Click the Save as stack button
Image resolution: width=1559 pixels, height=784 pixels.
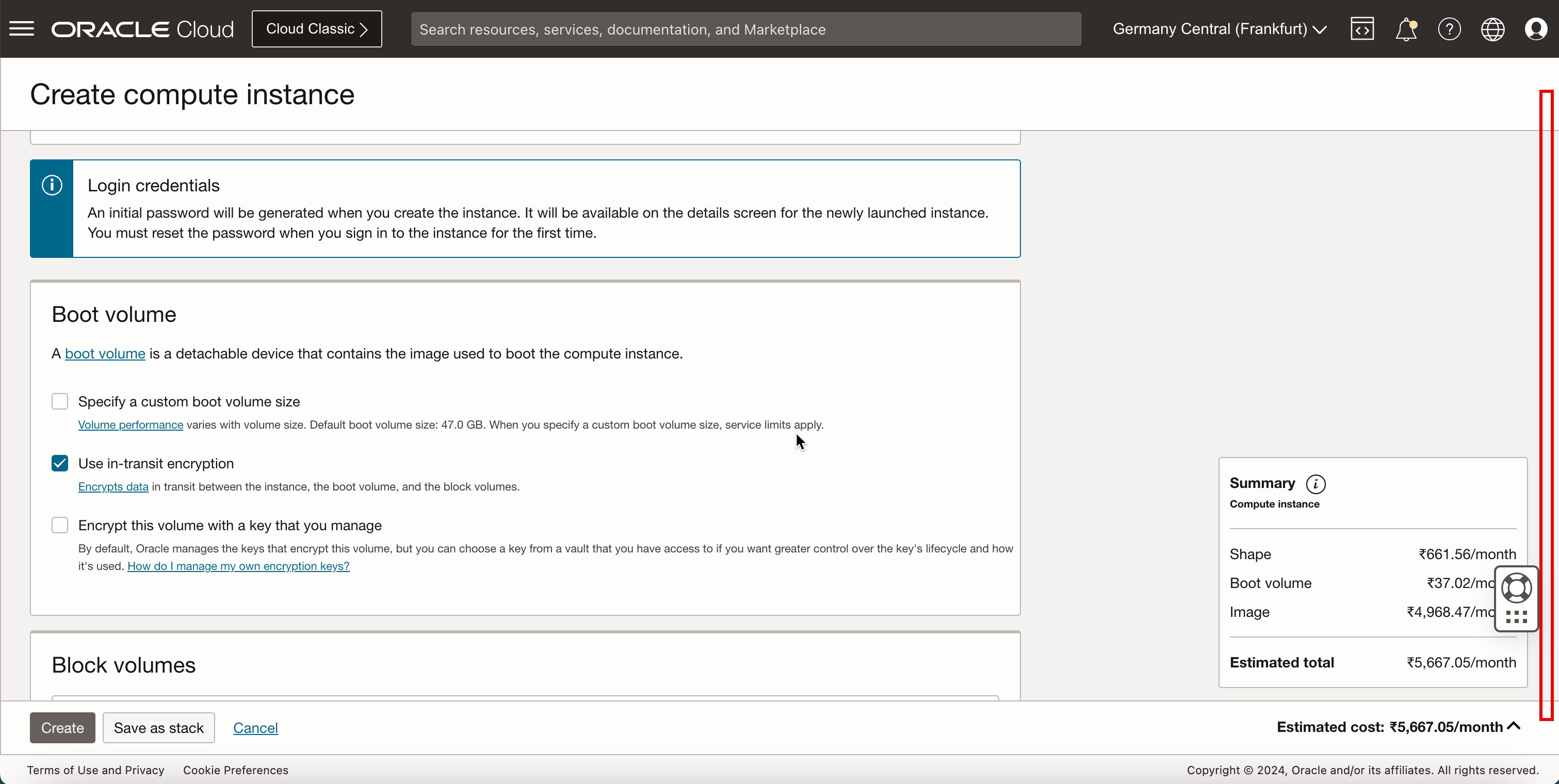(x=159, y=728)
